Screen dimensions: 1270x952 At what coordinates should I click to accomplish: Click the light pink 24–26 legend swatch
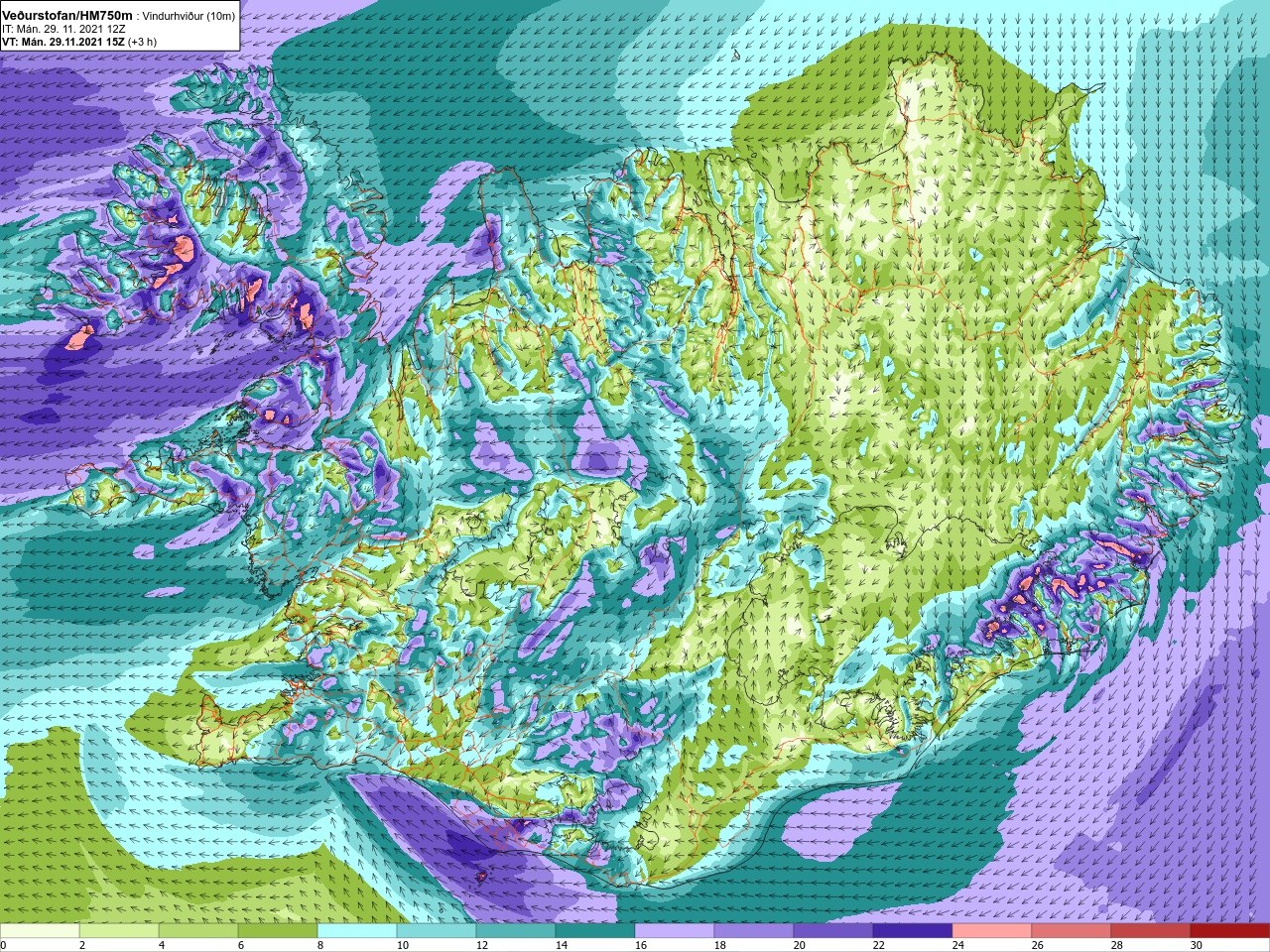tap(992, 931)
